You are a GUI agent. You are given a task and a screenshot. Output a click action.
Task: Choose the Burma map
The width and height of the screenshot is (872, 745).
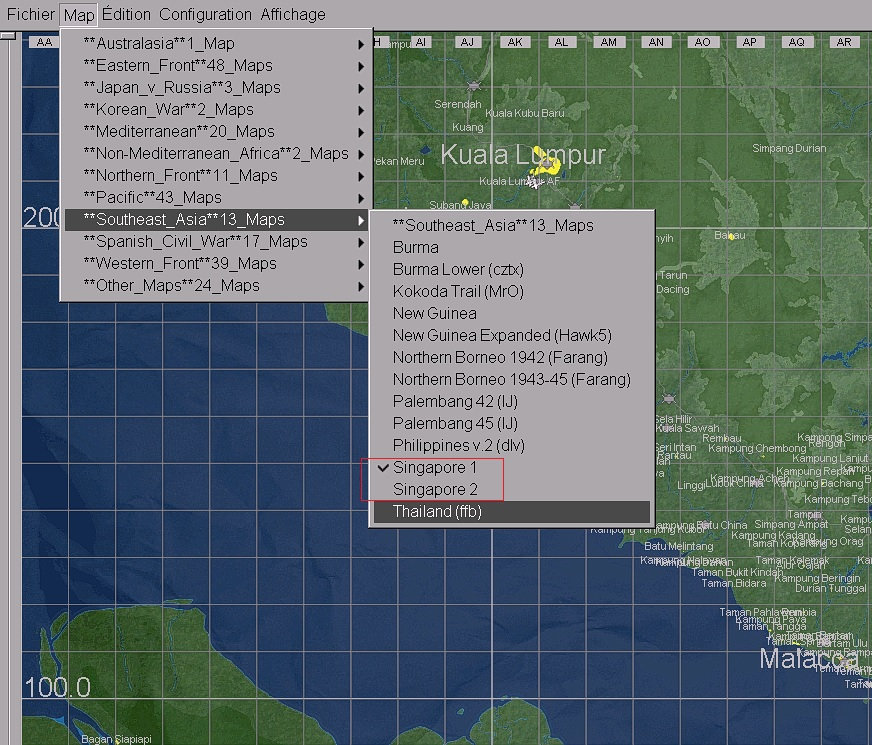point(512,247)
